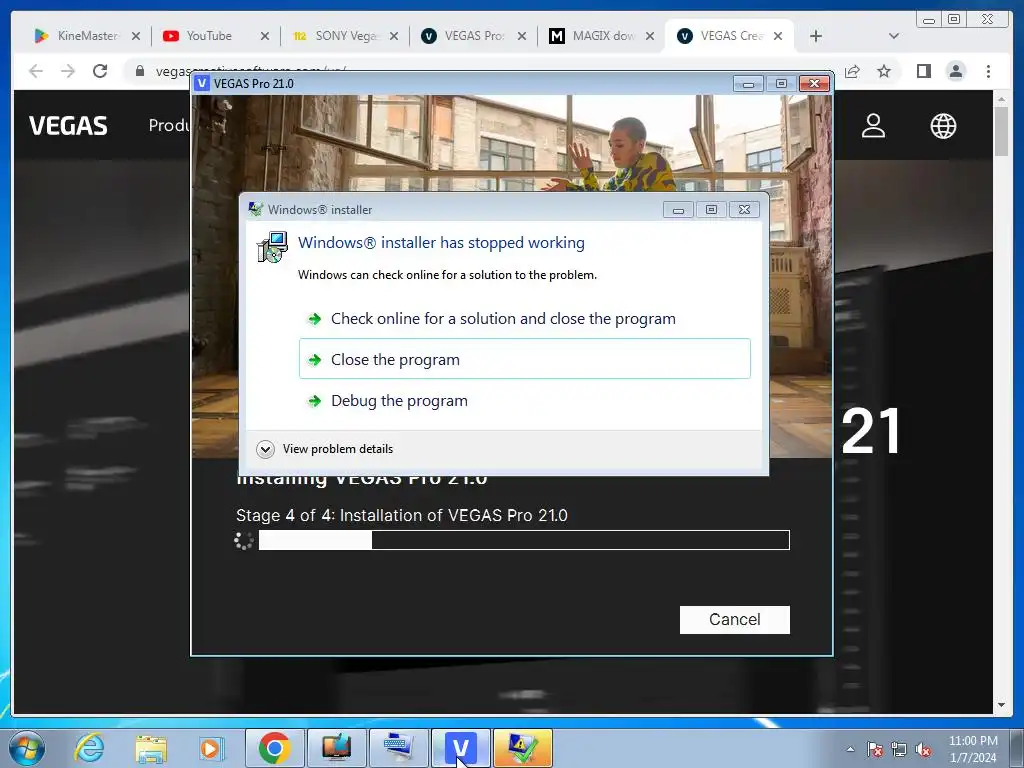Close the SONY Vegas tab
Image resolution: width=1024 pixels, height=768 pixels.
click(394, 37)
